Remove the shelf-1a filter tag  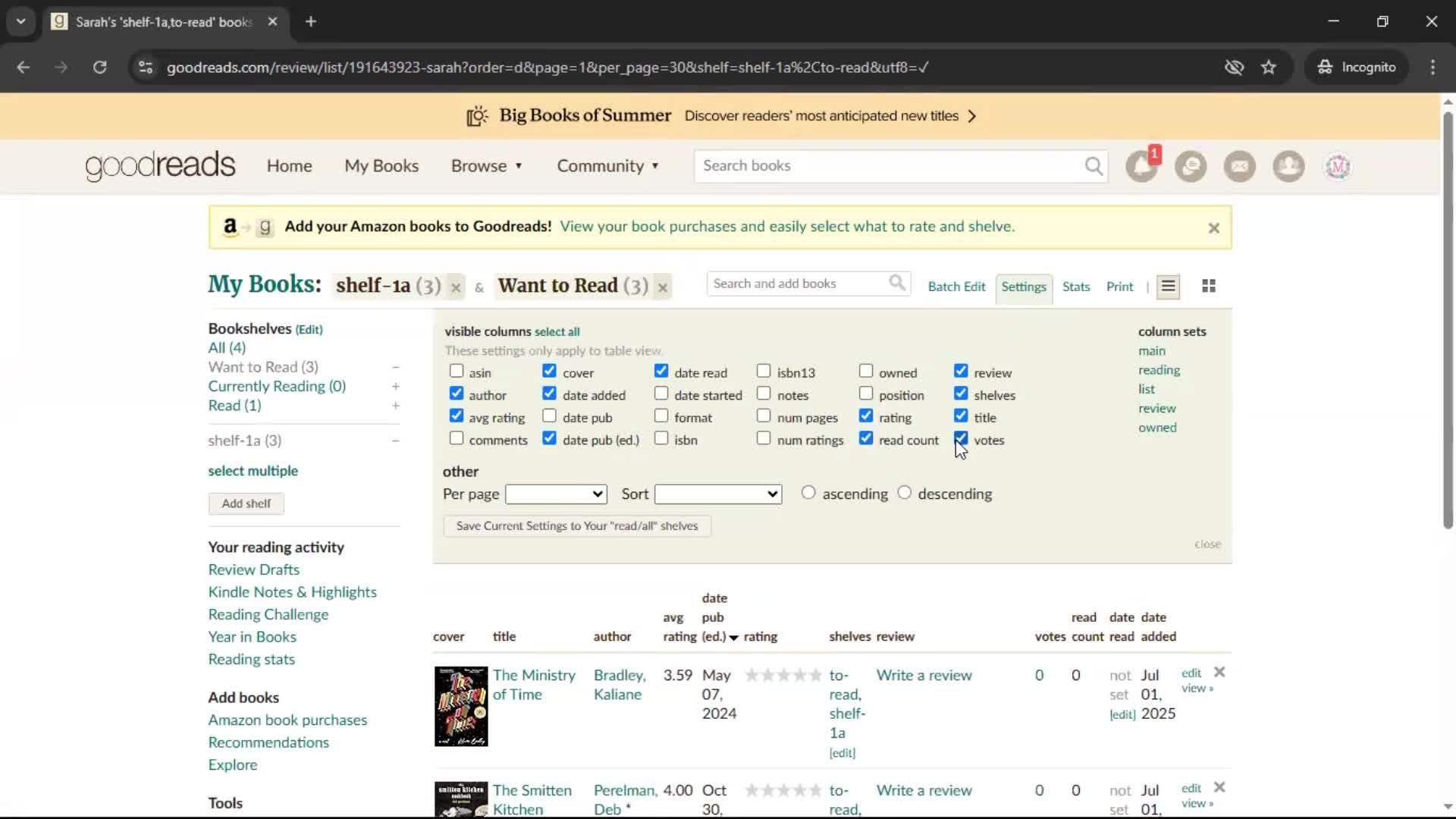click(456, 287)
